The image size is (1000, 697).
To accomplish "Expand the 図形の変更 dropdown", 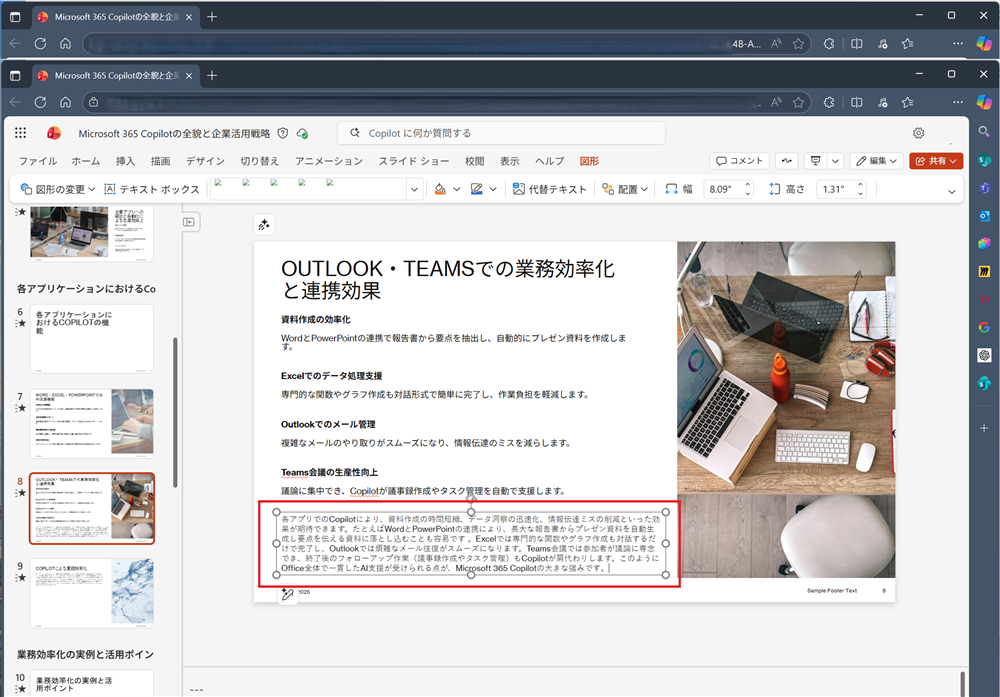I will click(58, 189).
